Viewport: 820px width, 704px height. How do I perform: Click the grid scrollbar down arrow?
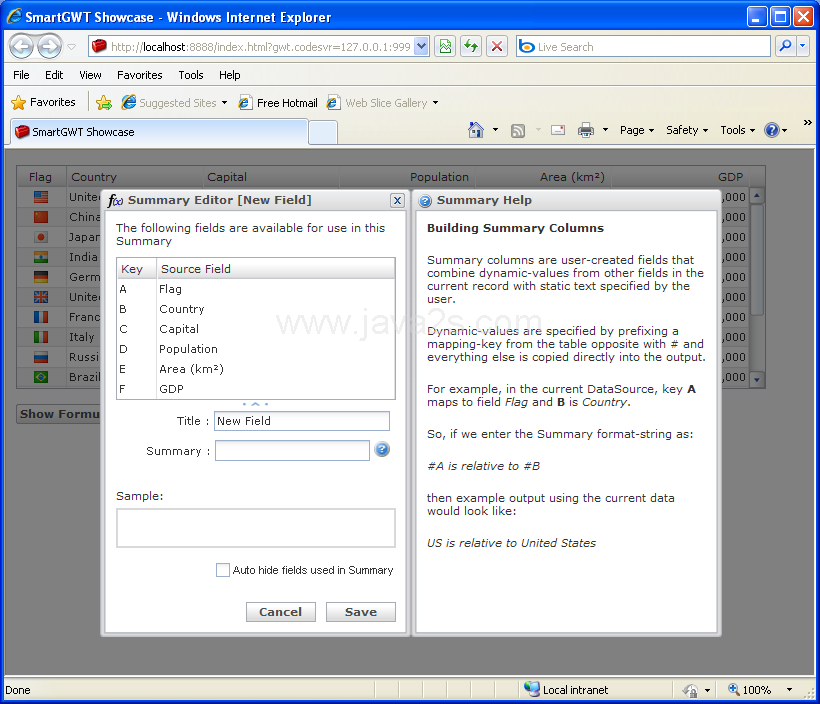[x=757, y=379]
